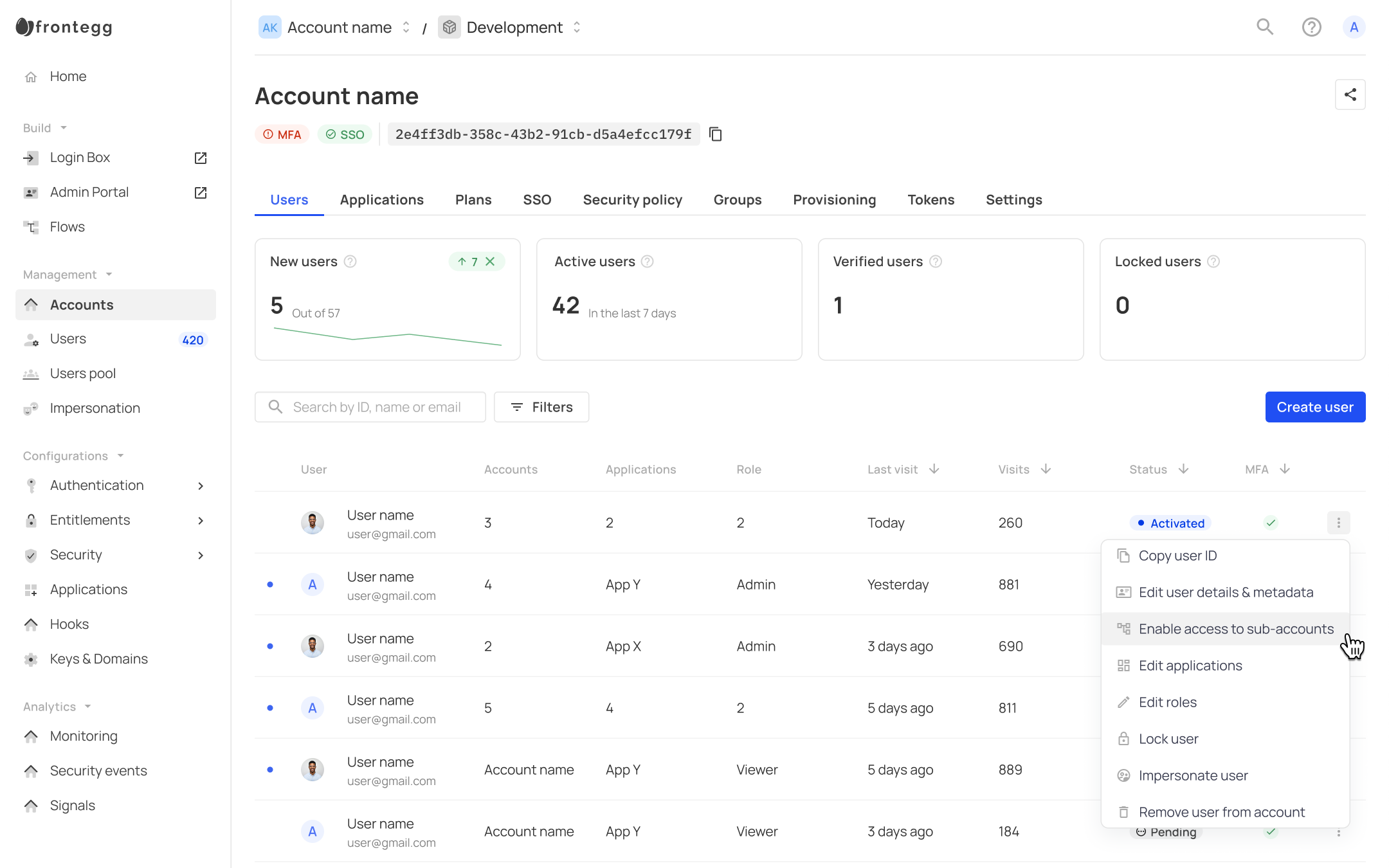Sort the table by Last visit
This screenshot has height=868, width=1389.
(x=934, y=469)
